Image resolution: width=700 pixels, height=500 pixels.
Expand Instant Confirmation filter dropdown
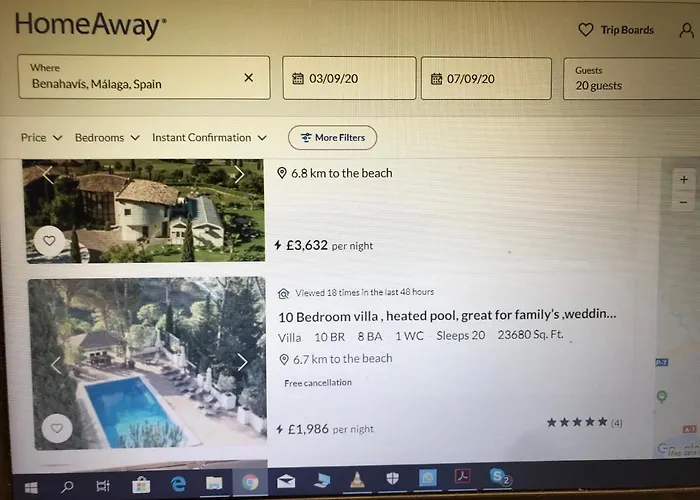click(x=209, y=138)
